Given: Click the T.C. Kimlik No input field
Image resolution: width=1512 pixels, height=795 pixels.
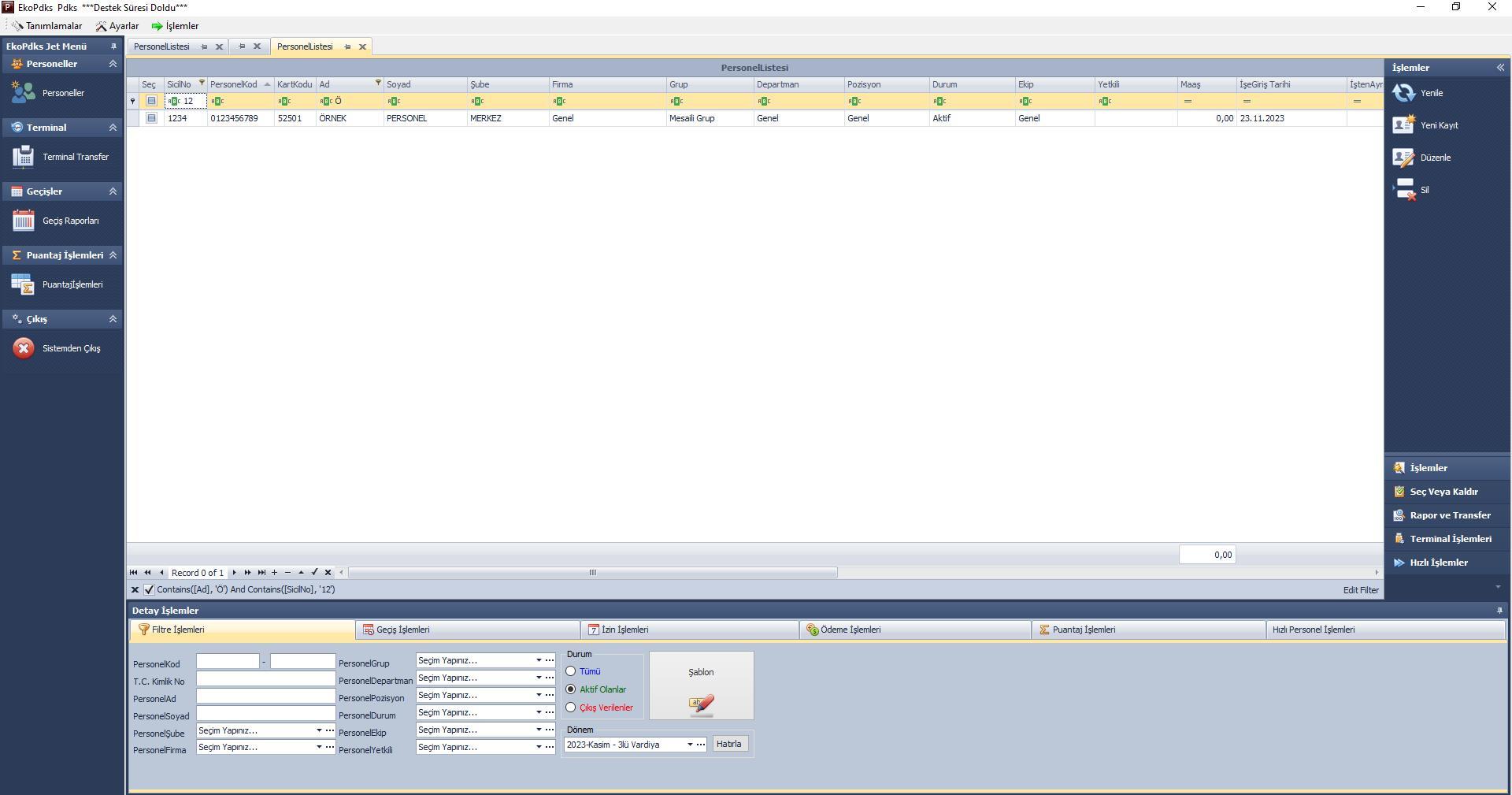Looking at the screenshot, I should click(265, 679).
